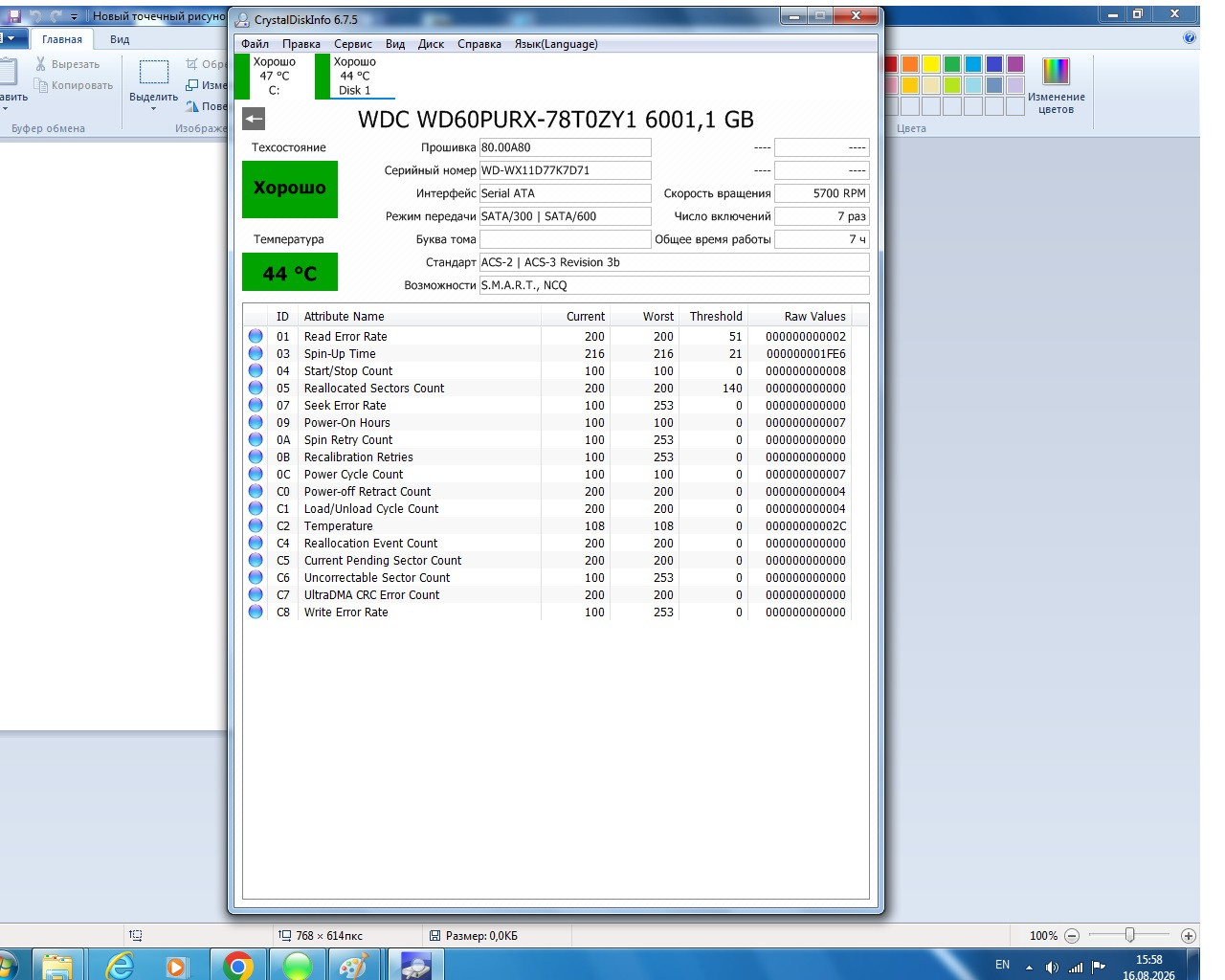Switch to Paint via its taskbar icon
The image size is (1225, 980).
click(x=353, y=965)
